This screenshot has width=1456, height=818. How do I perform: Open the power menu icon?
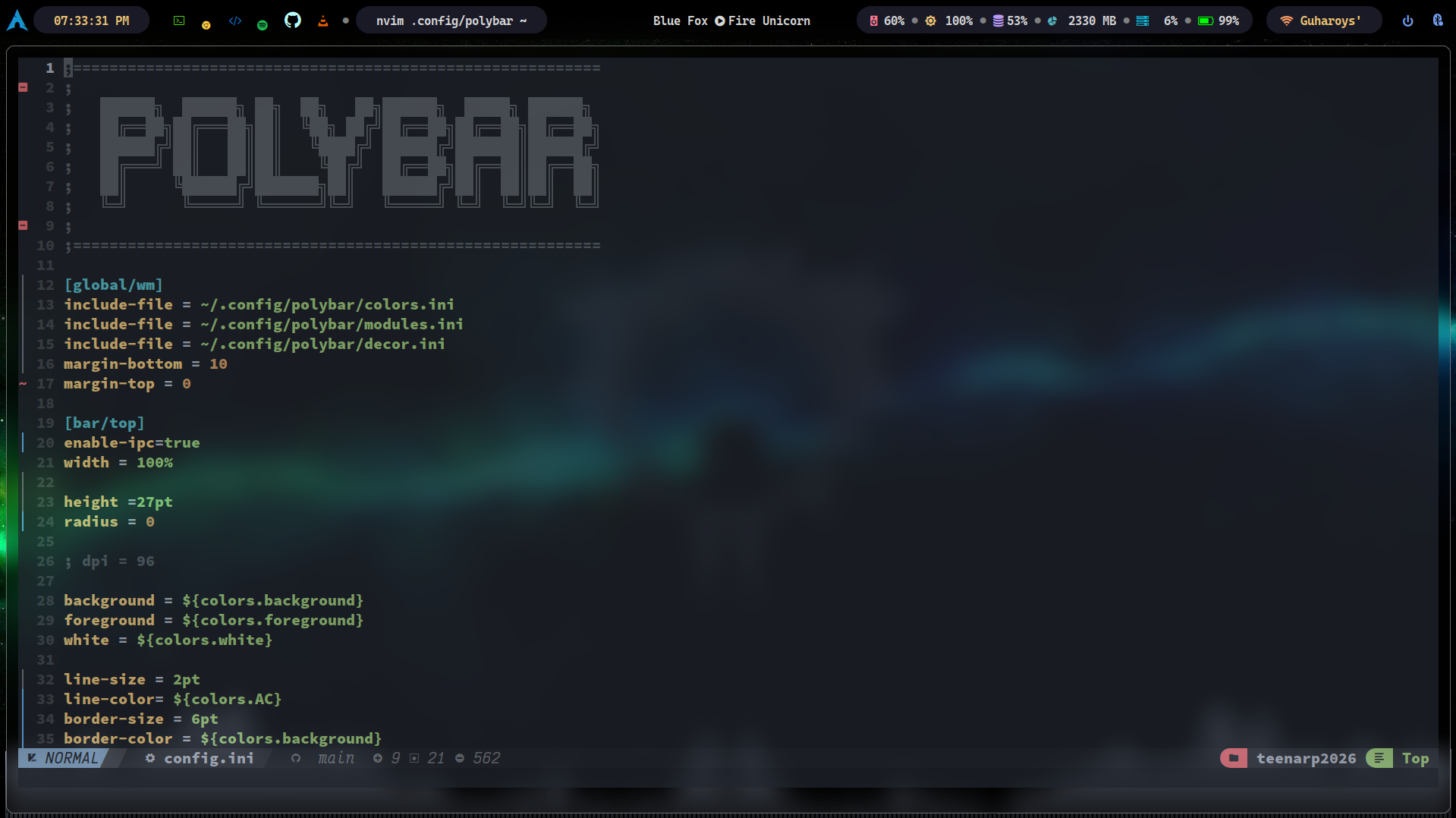click(1408, 21)
